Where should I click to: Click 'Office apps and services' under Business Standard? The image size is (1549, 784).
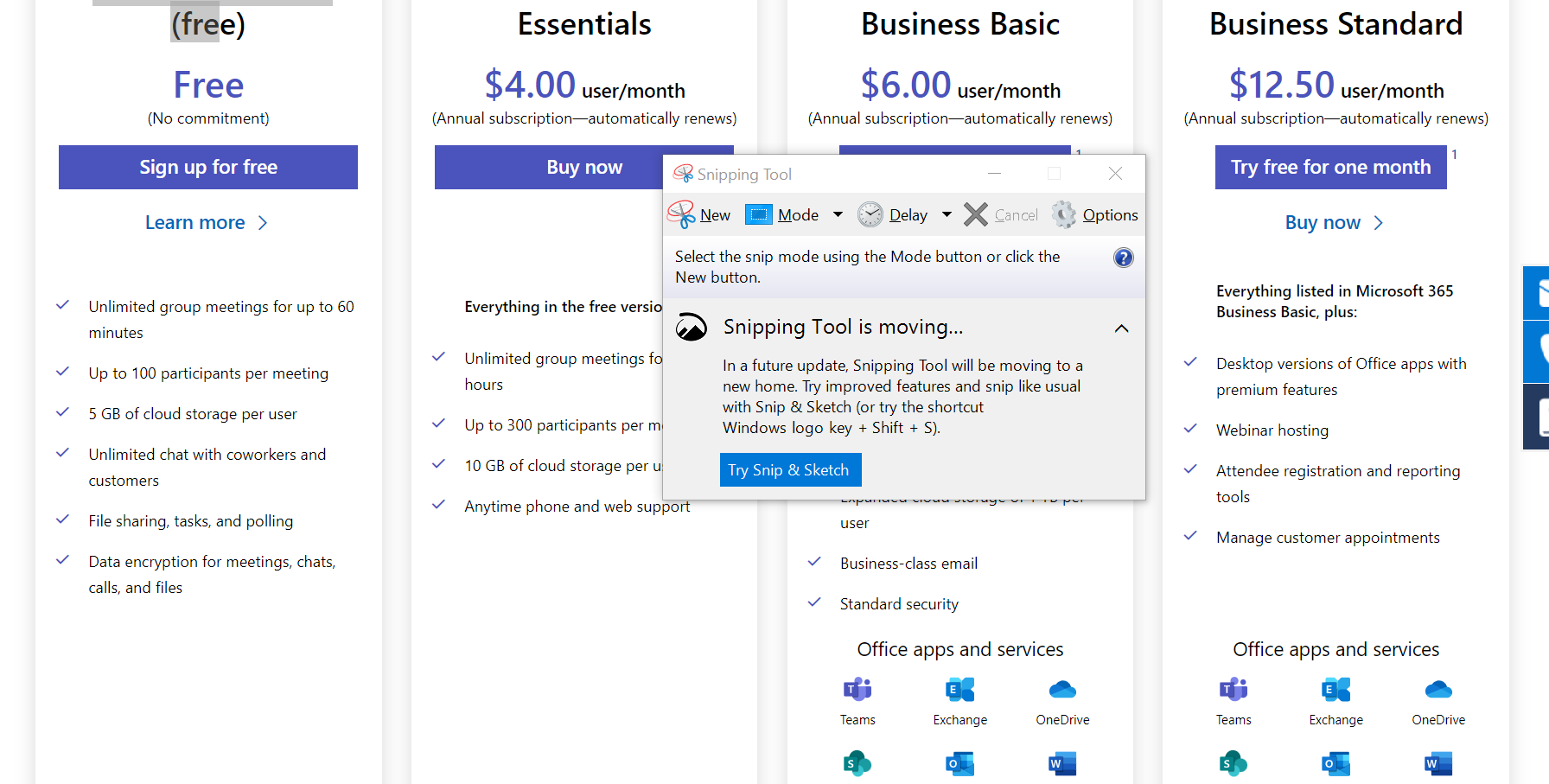pyautogui.click(x=1336, y=649)
